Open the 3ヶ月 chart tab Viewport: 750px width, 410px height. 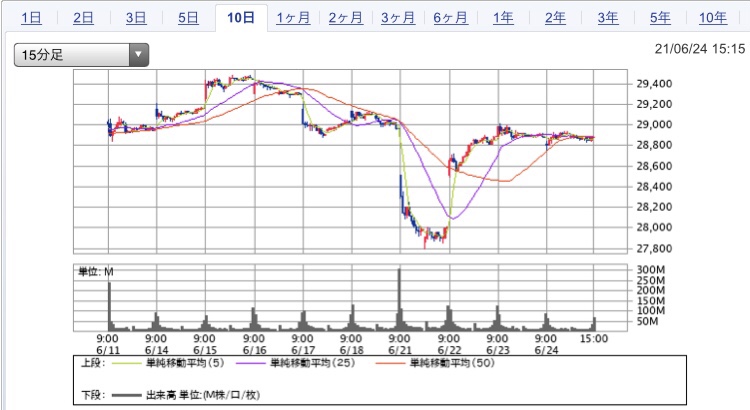398,18
